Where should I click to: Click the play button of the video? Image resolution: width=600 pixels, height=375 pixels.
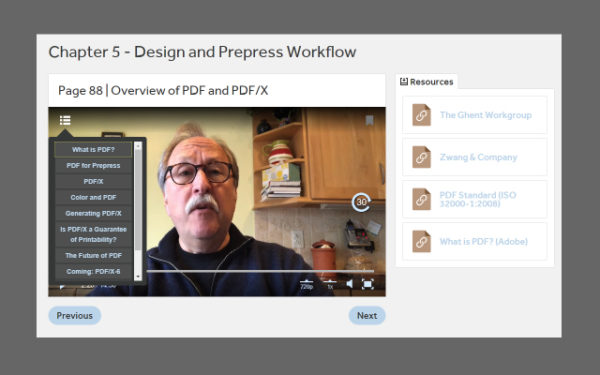[62, 286]
